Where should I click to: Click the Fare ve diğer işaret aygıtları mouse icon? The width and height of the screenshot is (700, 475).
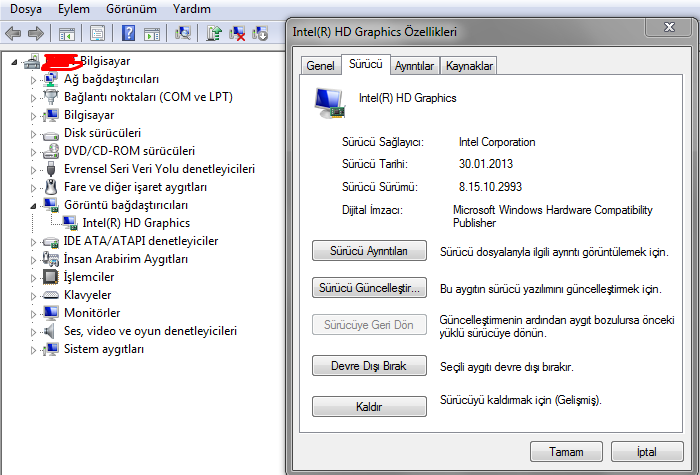click(51, 187)
